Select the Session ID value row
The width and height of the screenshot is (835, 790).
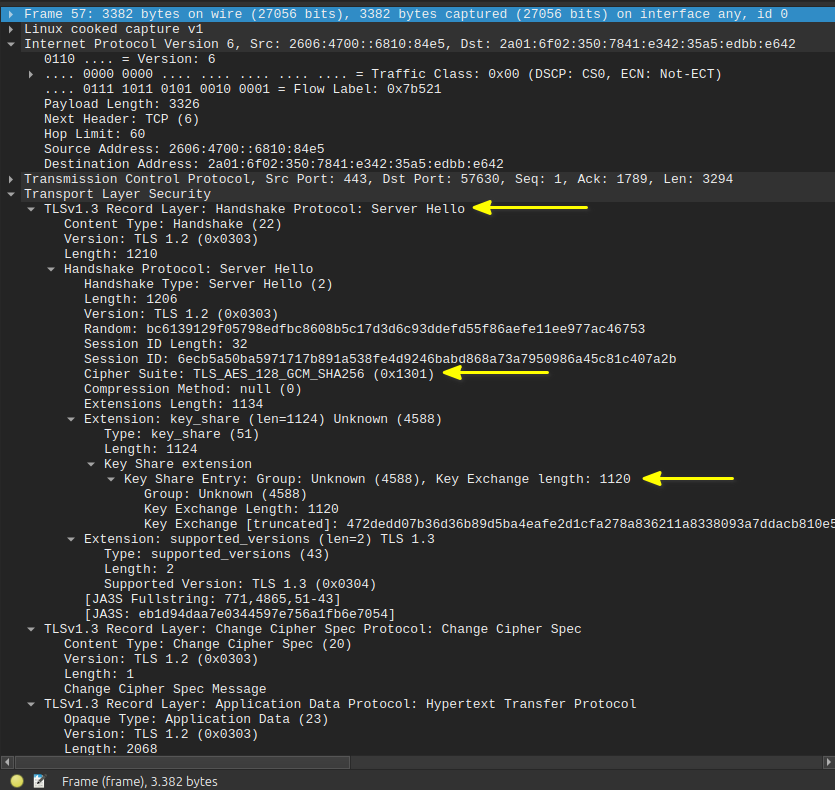click(x=380, y=359)
